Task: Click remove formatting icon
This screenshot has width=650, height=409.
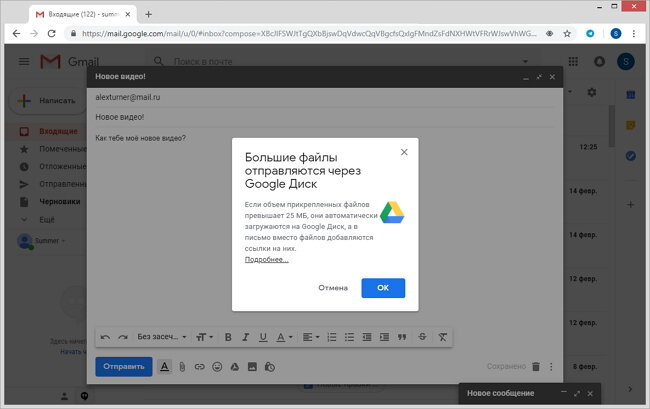Action: click(442, 337)
